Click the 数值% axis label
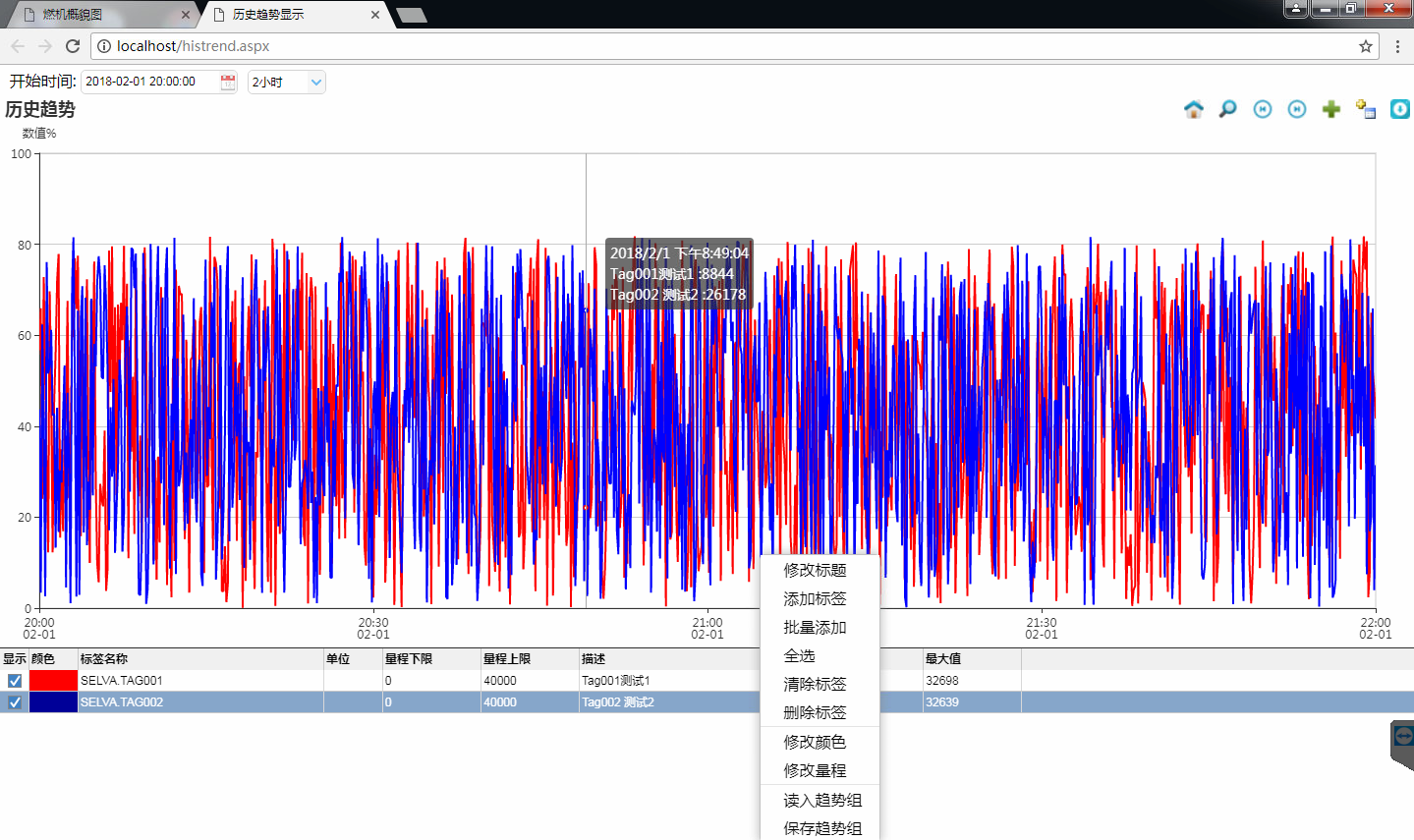The image size is (1414, 840). click(39, 134)
